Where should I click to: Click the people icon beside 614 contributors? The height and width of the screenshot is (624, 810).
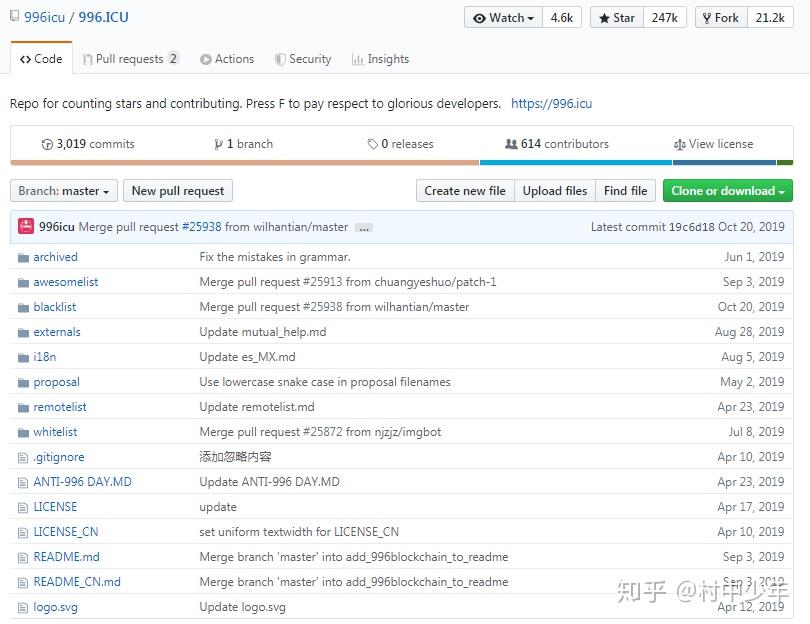511,144
